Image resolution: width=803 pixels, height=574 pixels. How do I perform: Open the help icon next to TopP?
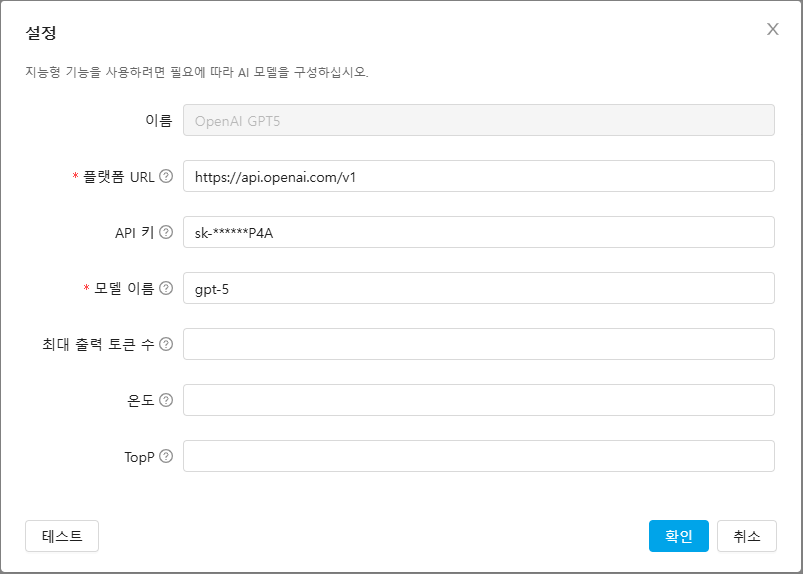pos(166,456)
